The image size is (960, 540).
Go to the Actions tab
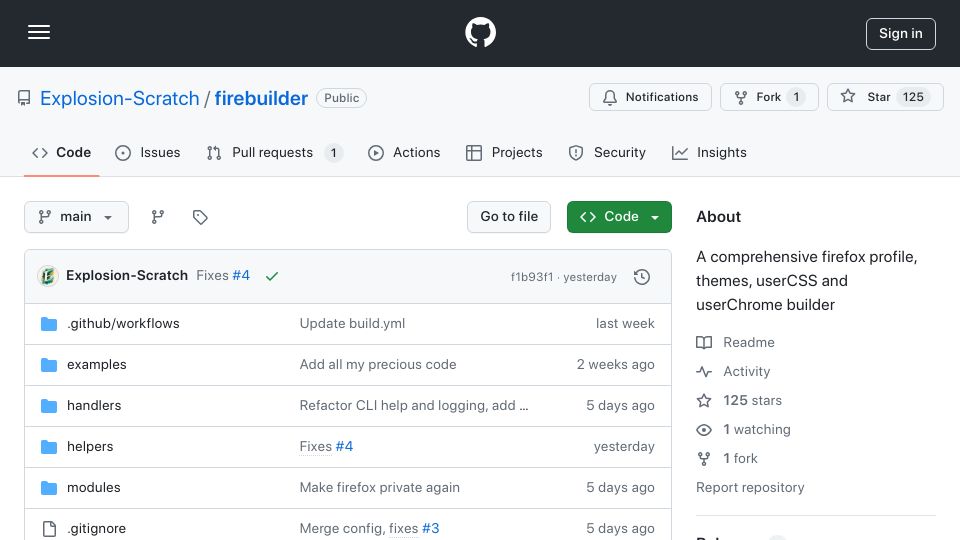click(x=404, y=152)
